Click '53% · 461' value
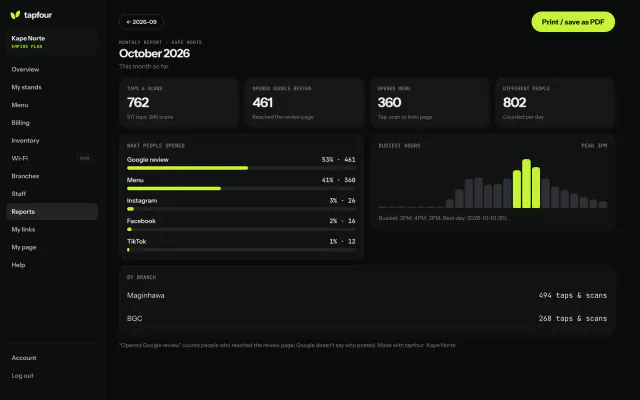 point(338,160)
